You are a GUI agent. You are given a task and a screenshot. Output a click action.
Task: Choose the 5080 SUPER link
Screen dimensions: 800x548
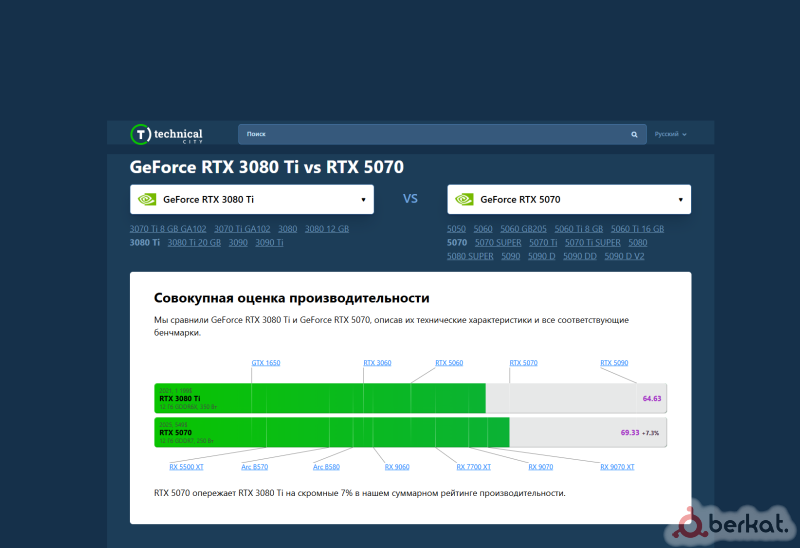coord(470,257)
